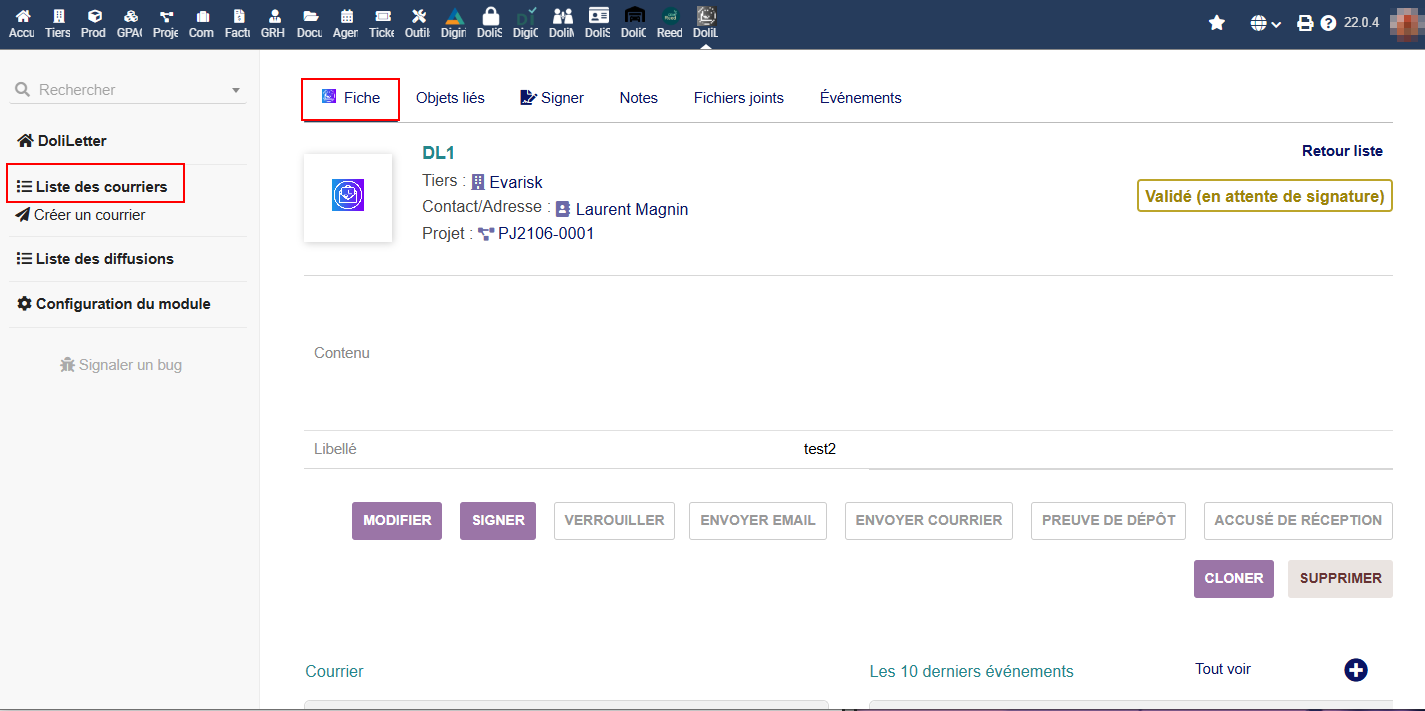Screen dimensions: 1425x711
Task: Open the Projets module icon
Action: [x=165, y=23]
